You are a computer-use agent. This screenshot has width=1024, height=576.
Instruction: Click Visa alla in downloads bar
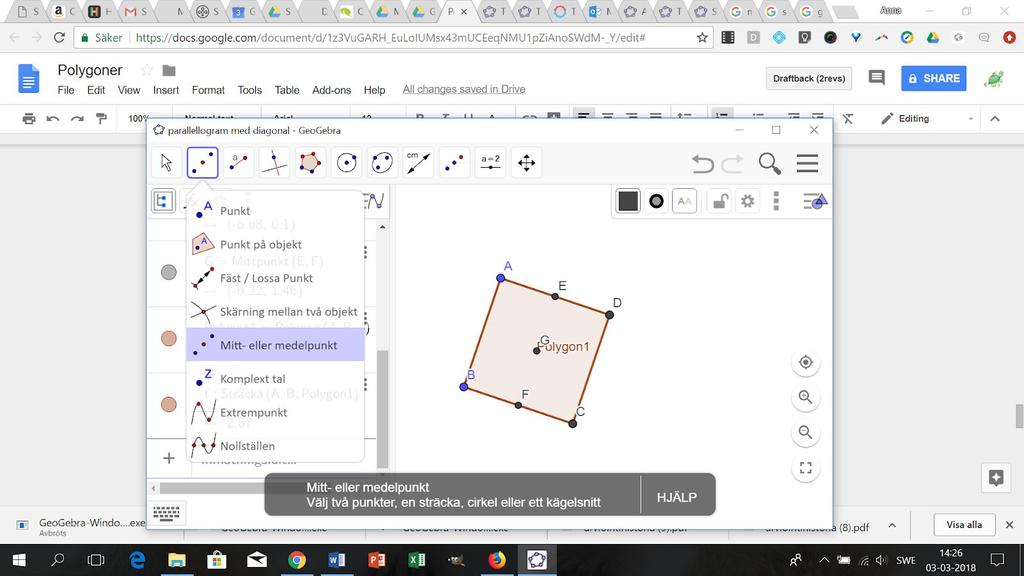point(964,524)
